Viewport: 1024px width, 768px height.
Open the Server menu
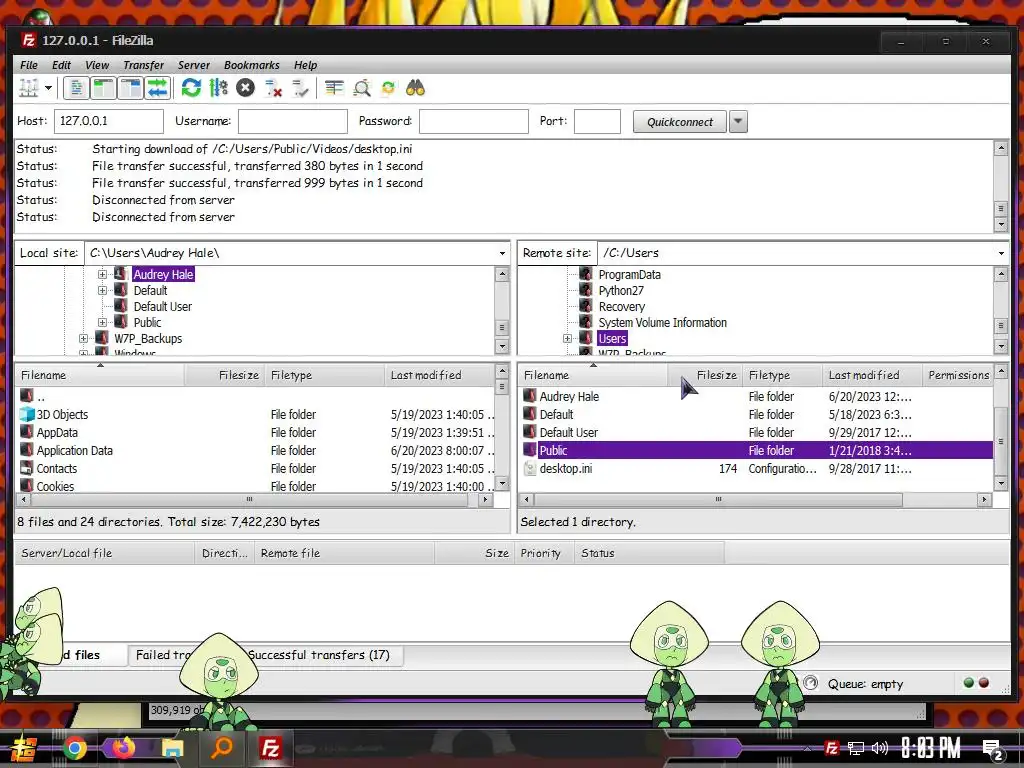(x=194, y=65)
